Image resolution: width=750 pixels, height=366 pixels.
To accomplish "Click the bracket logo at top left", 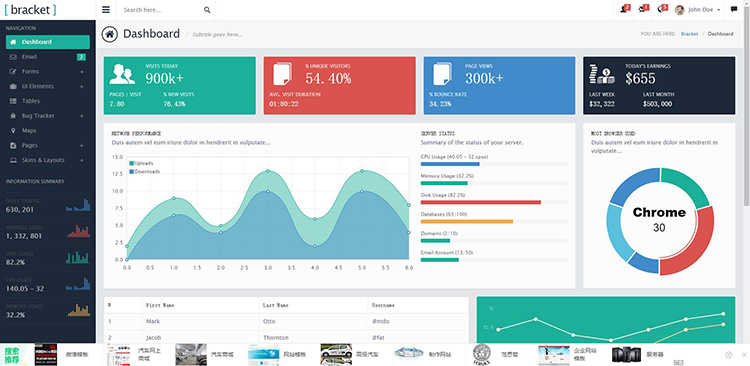I will (30, 10).
